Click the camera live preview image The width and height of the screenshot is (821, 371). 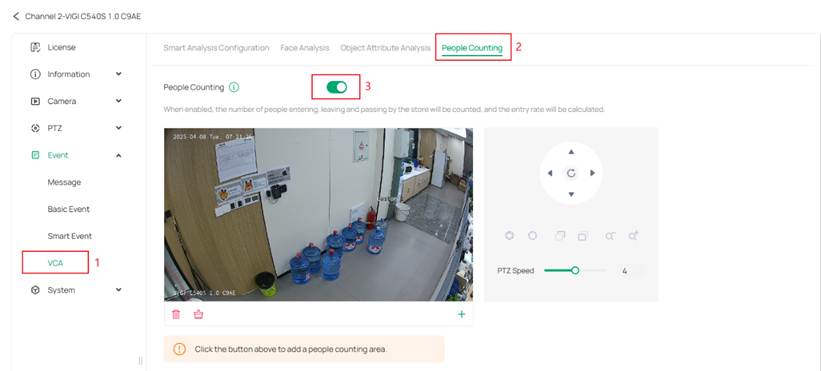(318, 215)
